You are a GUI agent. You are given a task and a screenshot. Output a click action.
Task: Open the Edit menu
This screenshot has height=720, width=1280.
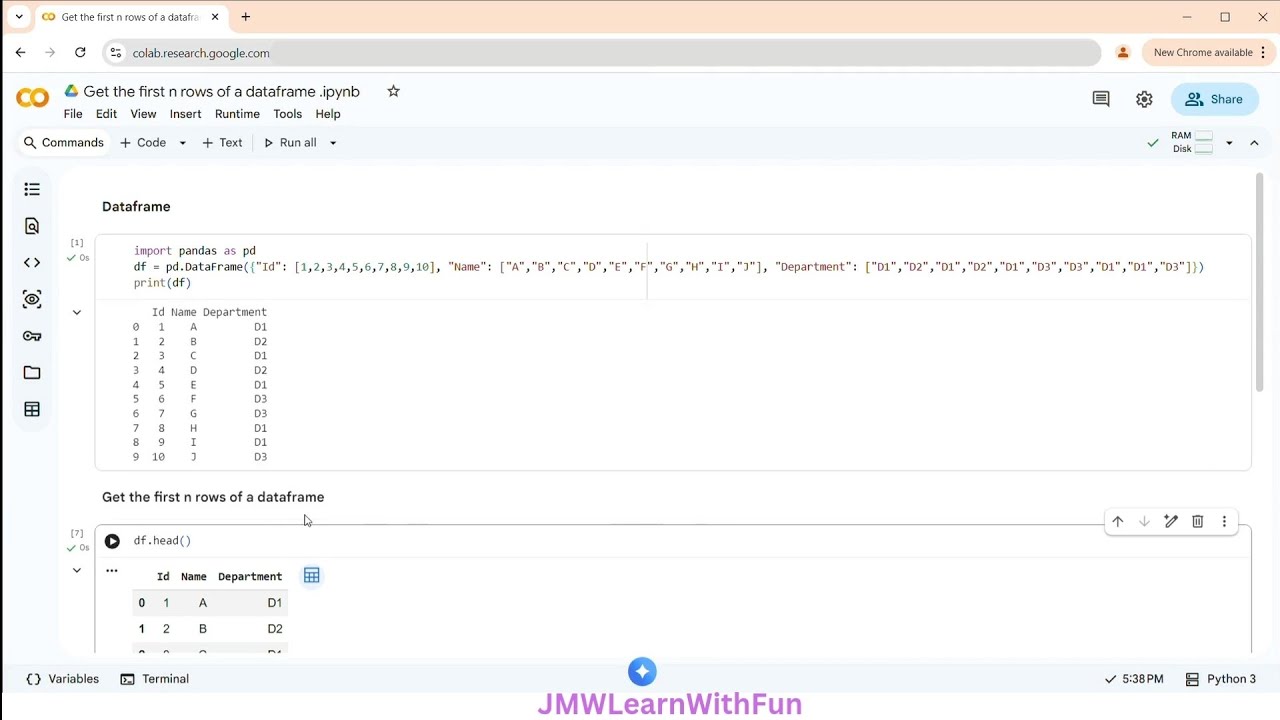[x=106, y=114]
